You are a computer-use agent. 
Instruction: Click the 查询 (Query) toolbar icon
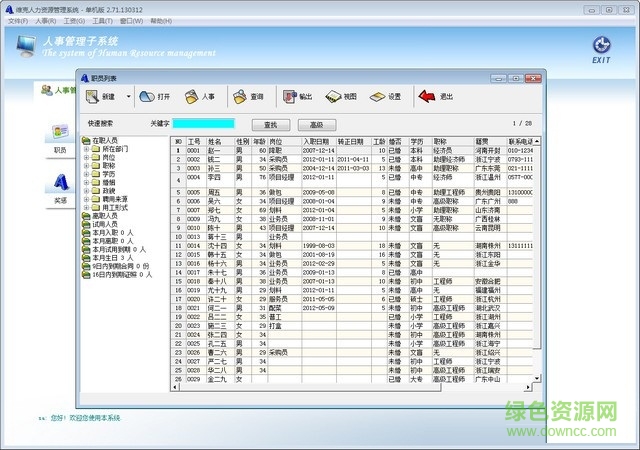(x=240, y=97)
